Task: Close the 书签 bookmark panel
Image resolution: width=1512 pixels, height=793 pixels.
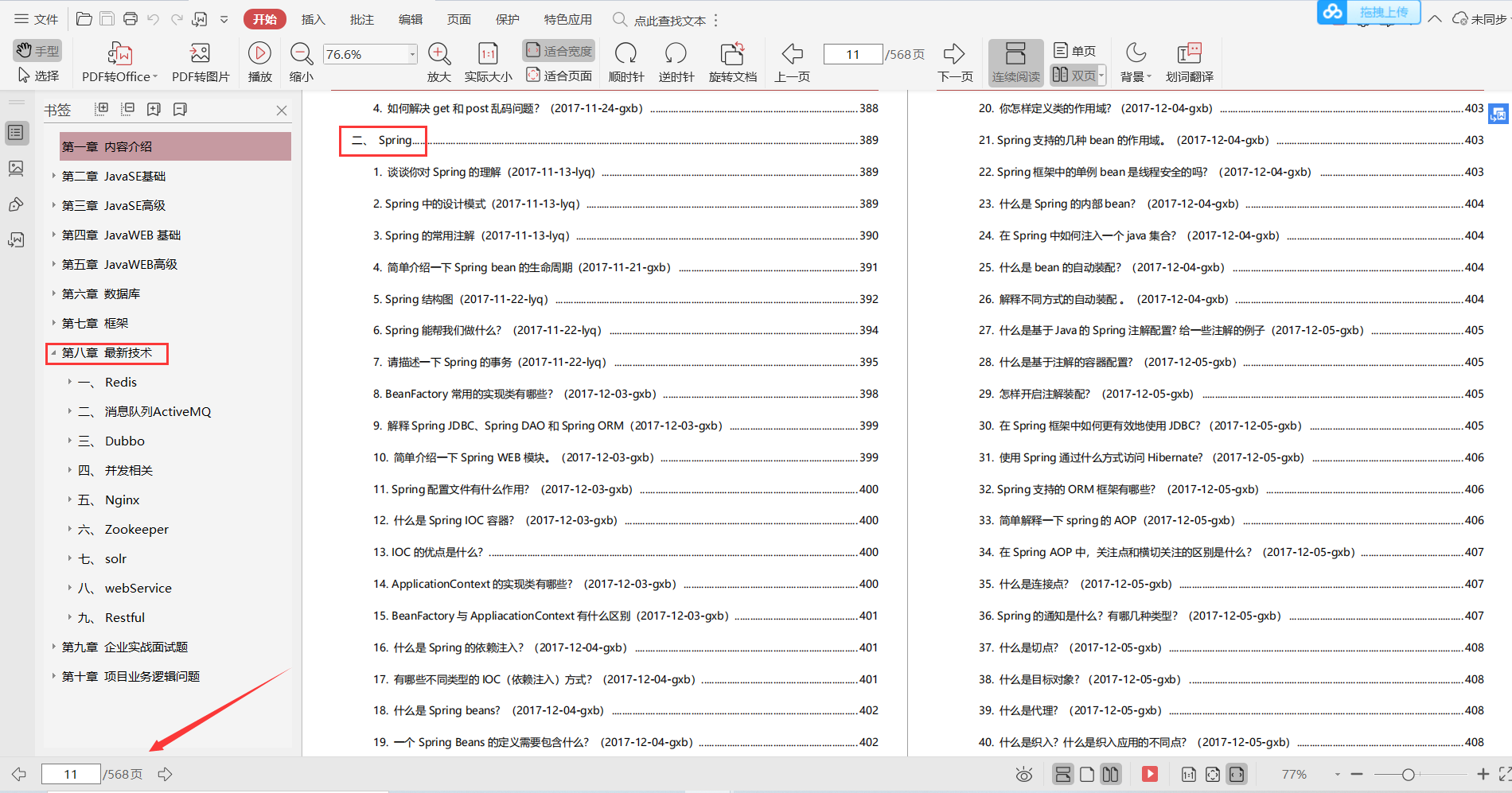Action: coord(282,111)
